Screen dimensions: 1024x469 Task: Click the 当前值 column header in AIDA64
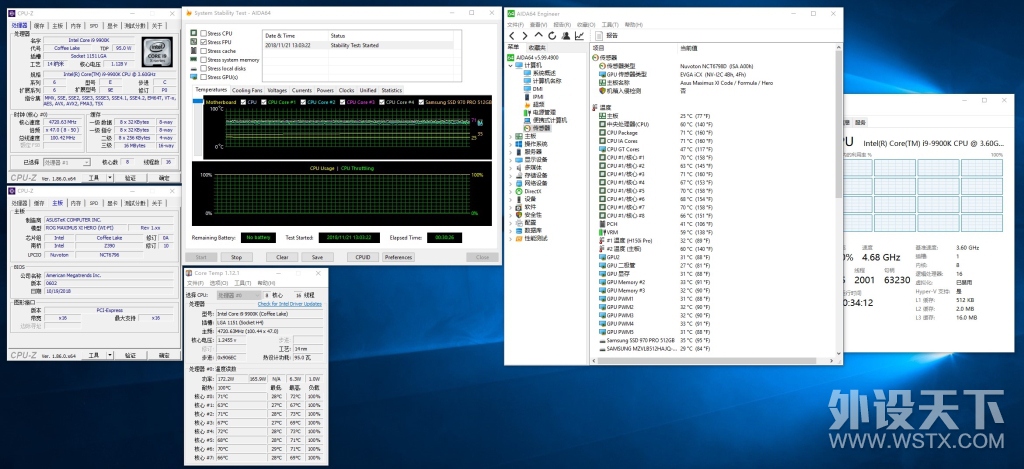pyautogui.click(x=688, y=48)
